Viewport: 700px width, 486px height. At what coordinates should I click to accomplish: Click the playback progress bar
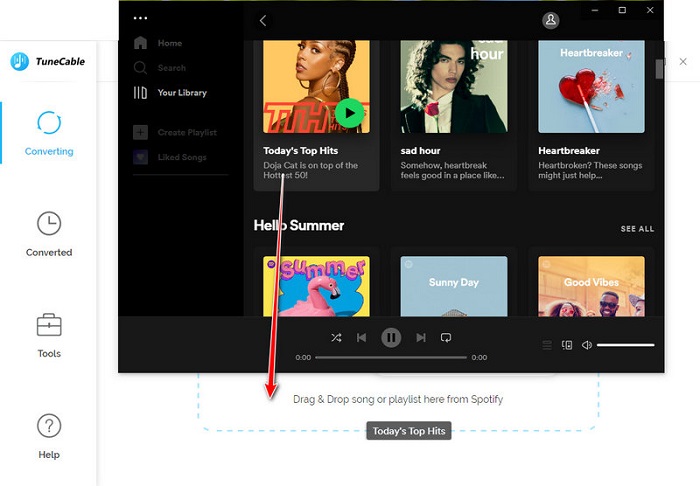click(391, 357)
